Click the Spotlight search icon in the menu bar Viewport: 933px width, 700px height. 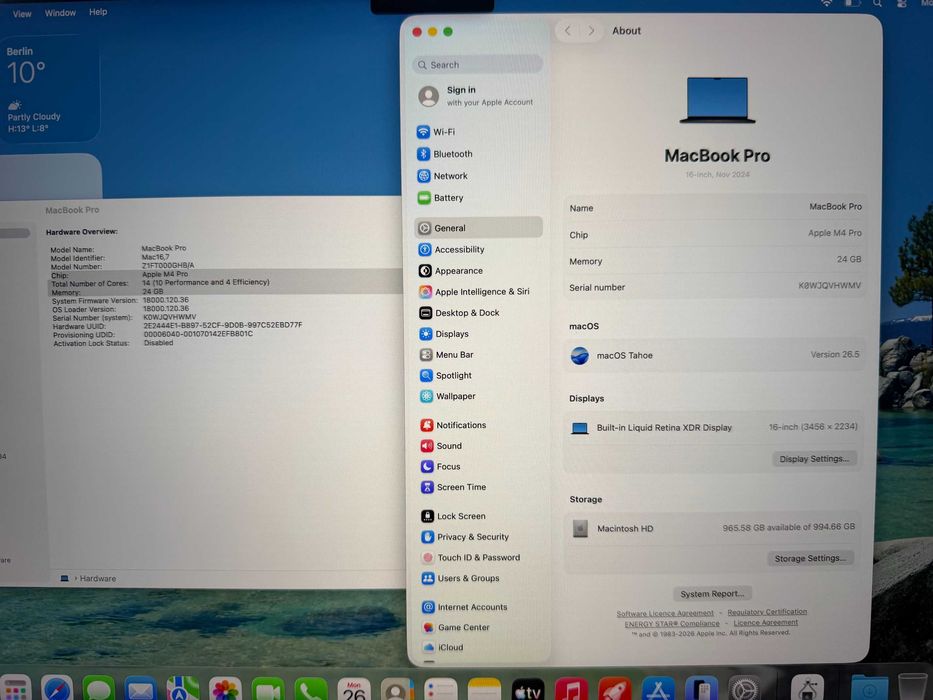[877, 4]
